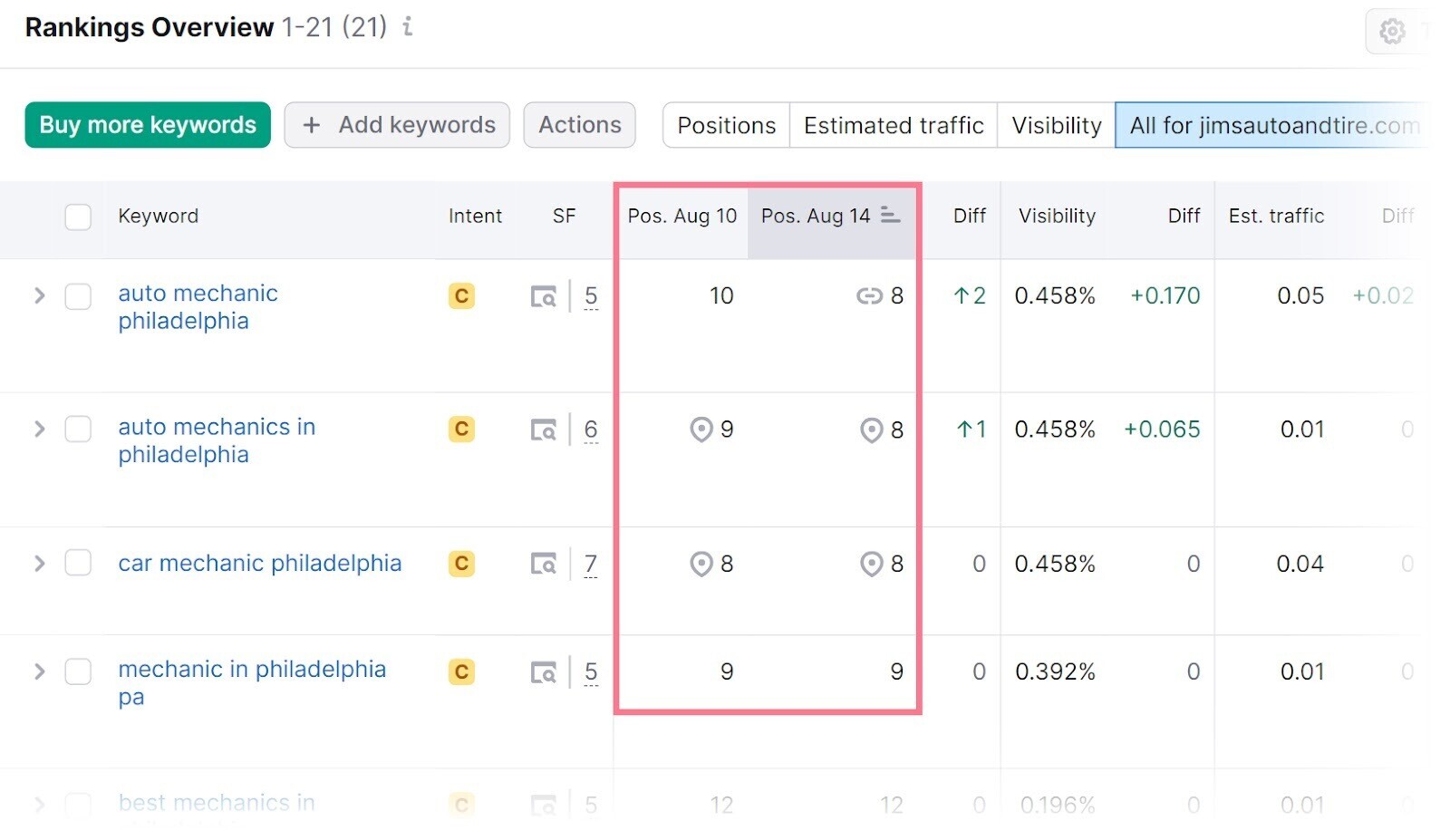
Task: Click the Buy more keywords button
Action: coord(147,124)
